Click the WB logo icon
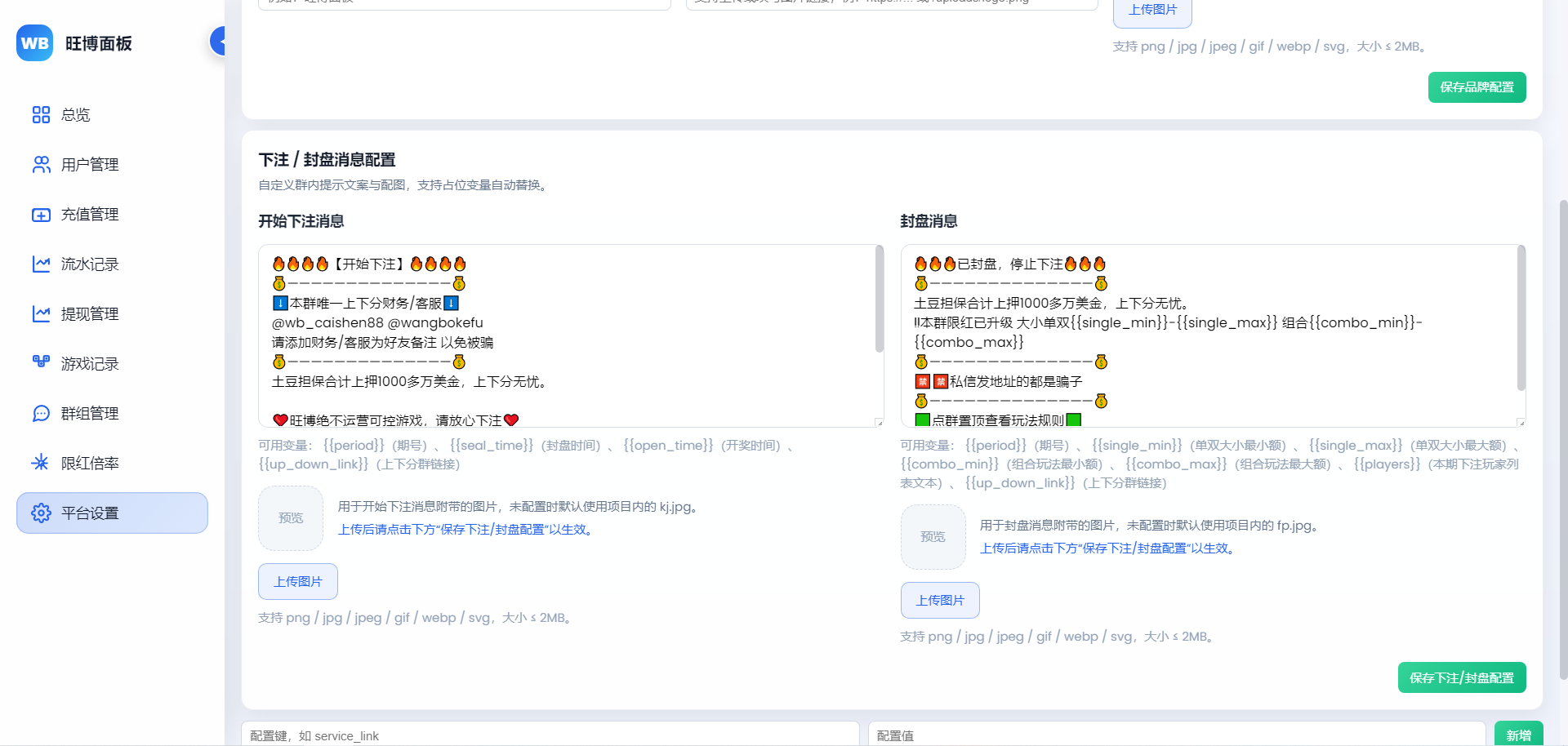This screenshot has height=746, width=1568. coord(34,43)
